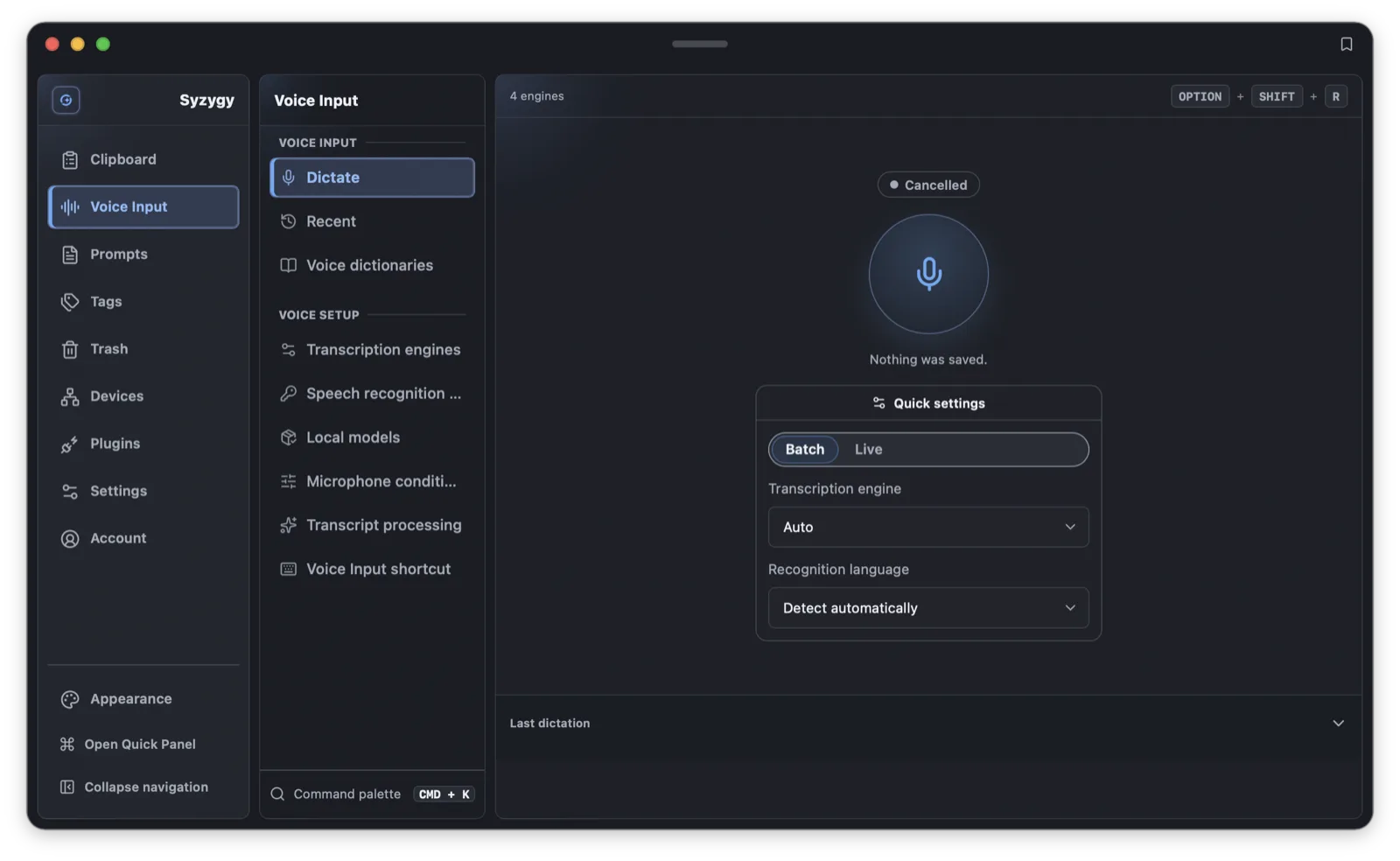
Task: Open Devices in the sidebar
Action: coord(143,395)
